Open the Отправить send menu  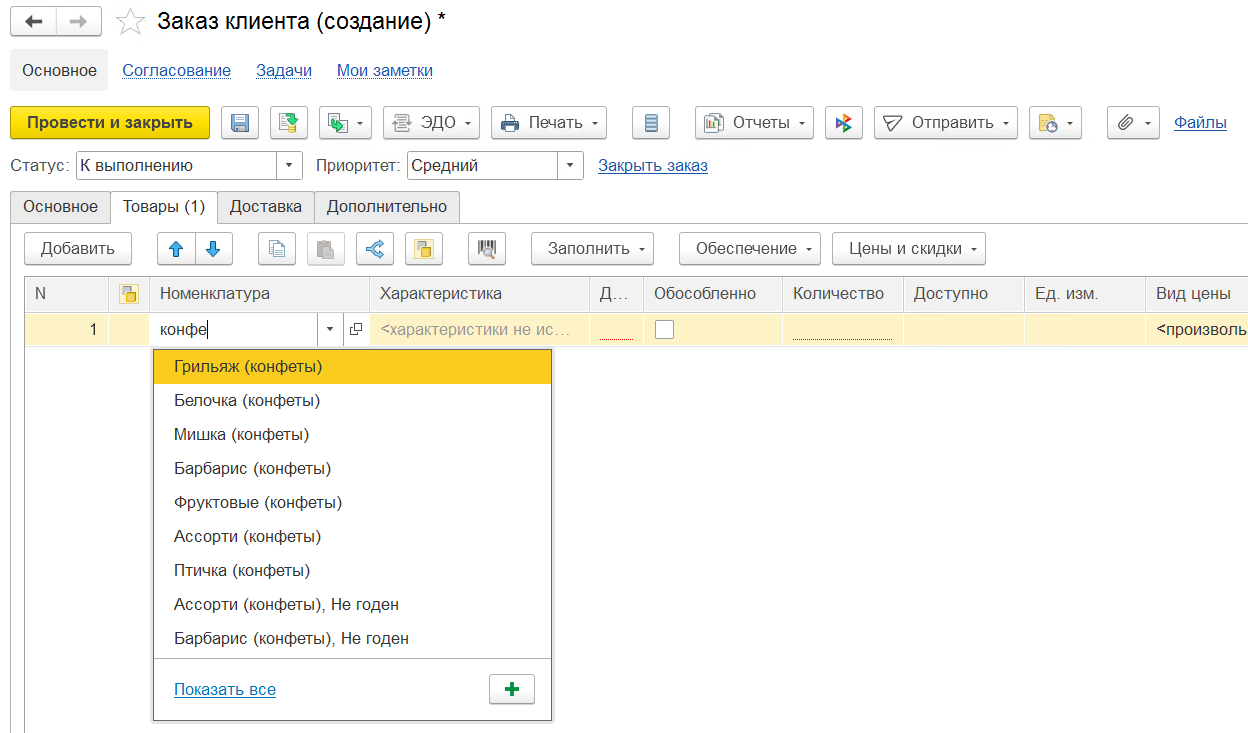(946, 123)
